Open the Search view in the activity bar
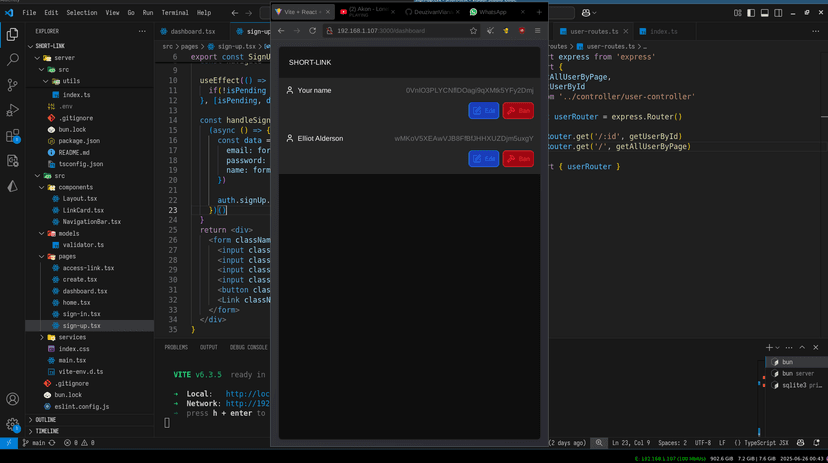Image resolution: width=828 pixels, height=463 pixels. 12,60
